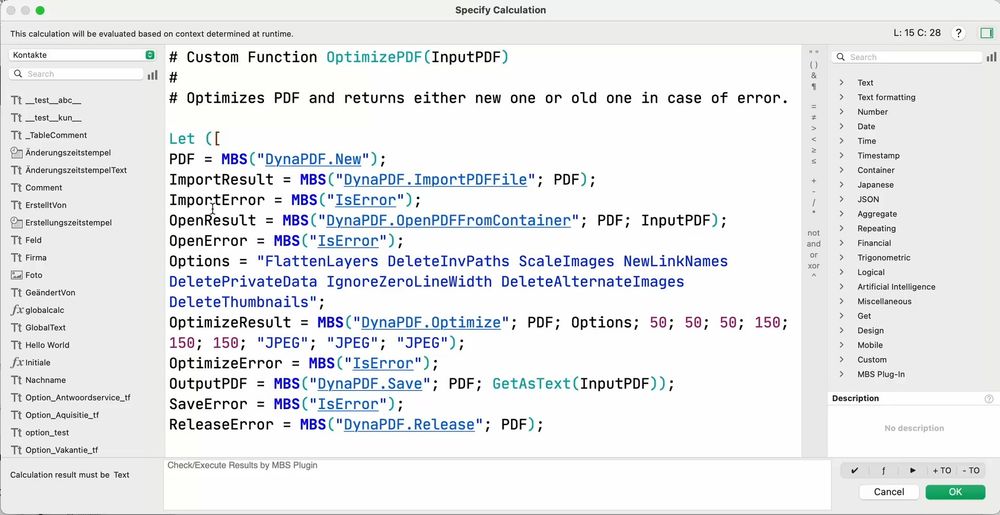Insert the caret power operator
This screenshot has width=1000, height=515.
(814, 276)
